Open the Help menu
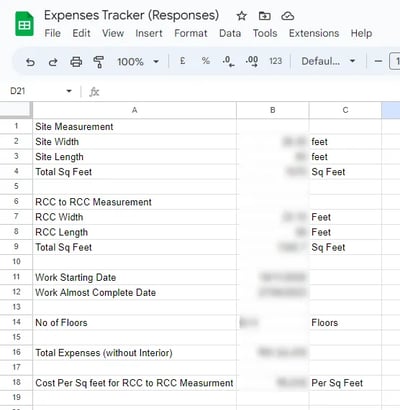Screen dimensions: 400x410 point(361,33)
